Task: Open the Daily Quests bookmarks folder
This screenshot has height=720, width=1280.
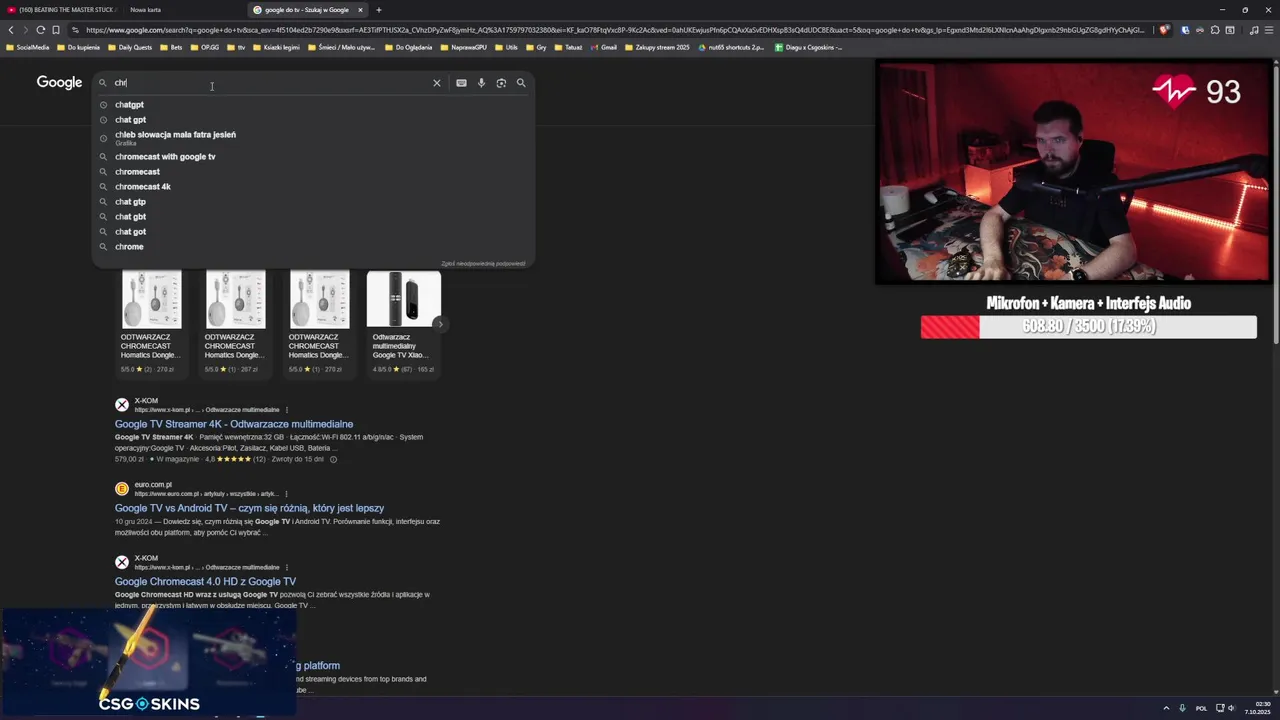Action: coord(130,47)
